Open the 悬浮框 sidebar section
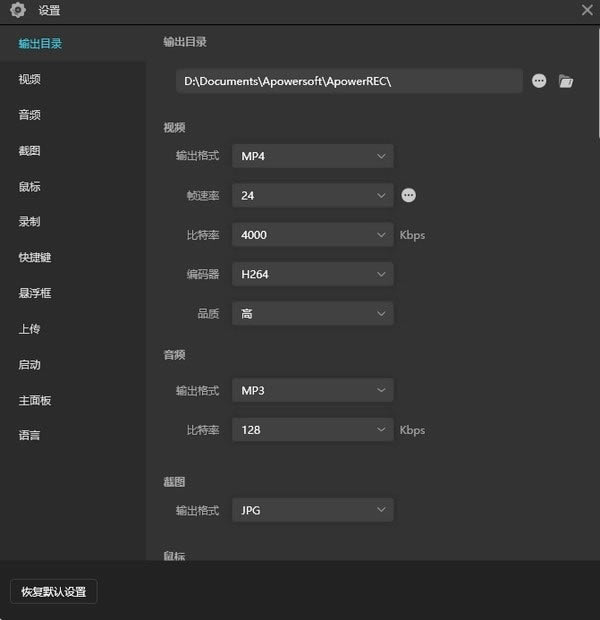Image resolution: width=600 pixels, height=620 pixels. [x=34, y=293]
